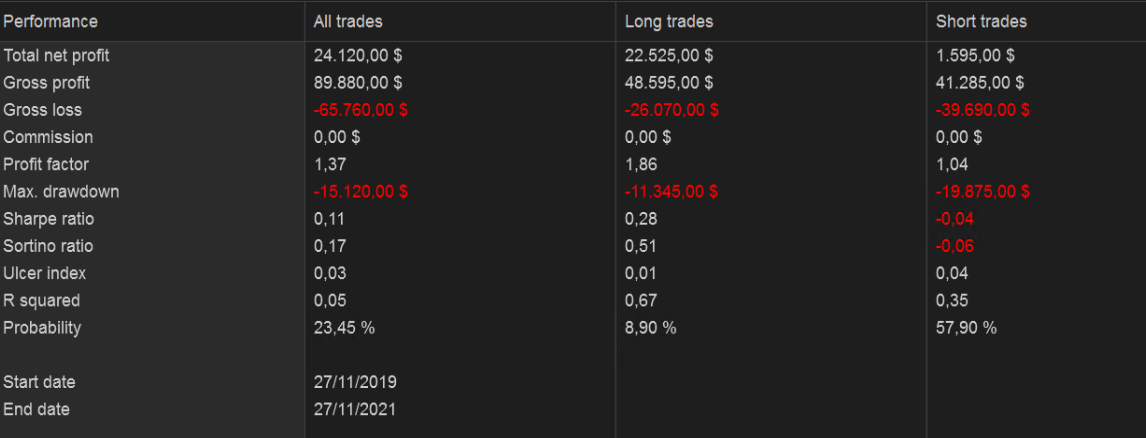Select the Gross profit row label
The width and height of the screenshot is (1146, 438).
point(47,83)
